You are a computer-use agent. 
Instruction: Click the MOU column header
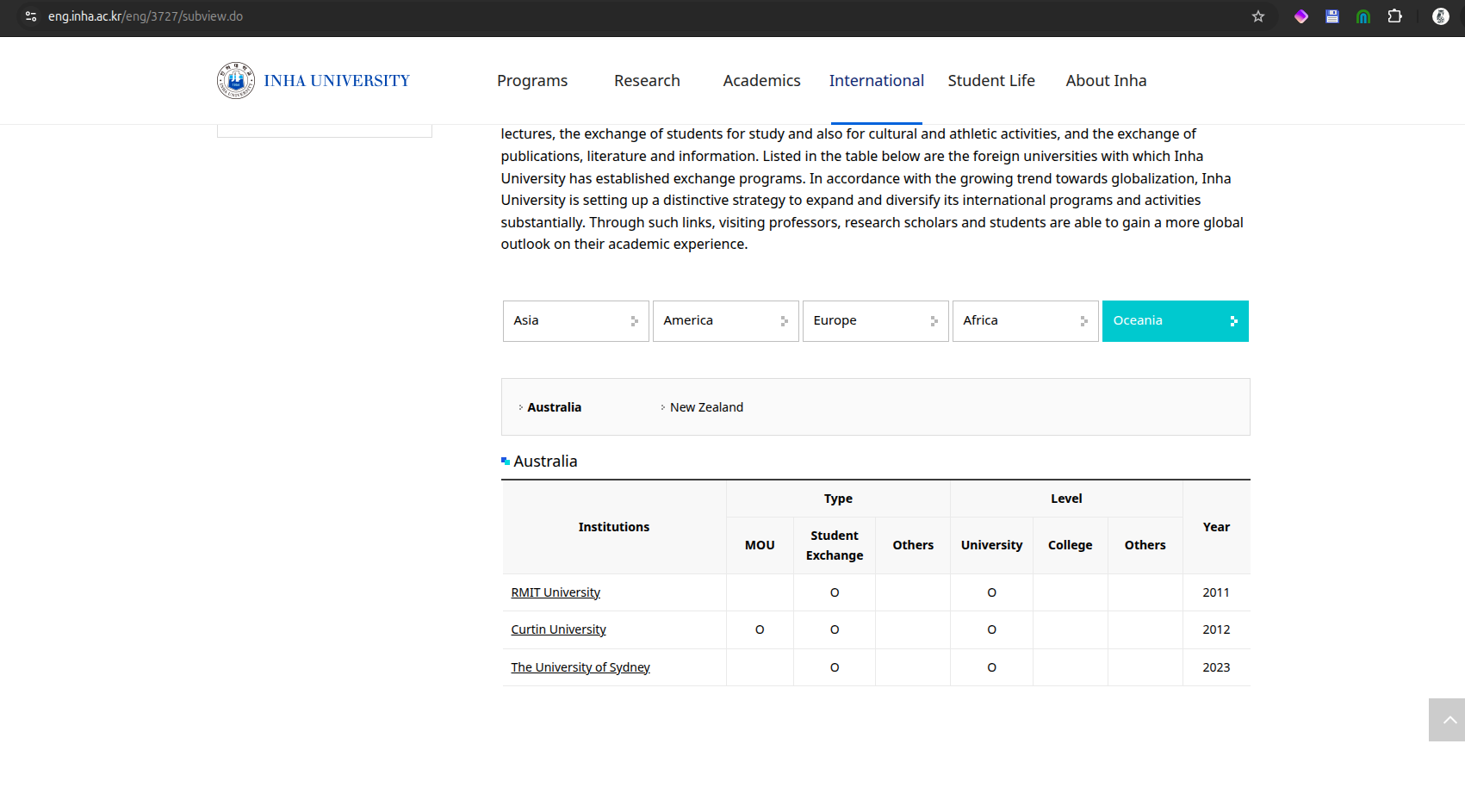point(760,545)
